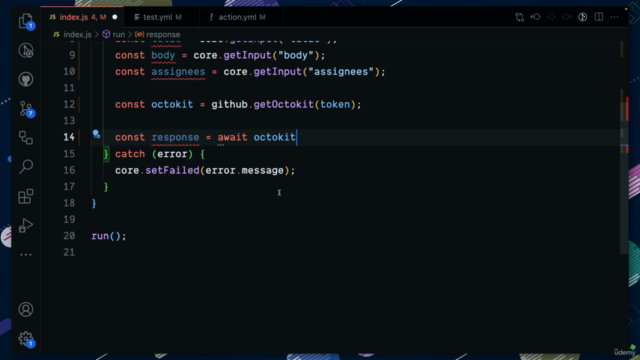Open the Manage settings gear

coord(27,339)
